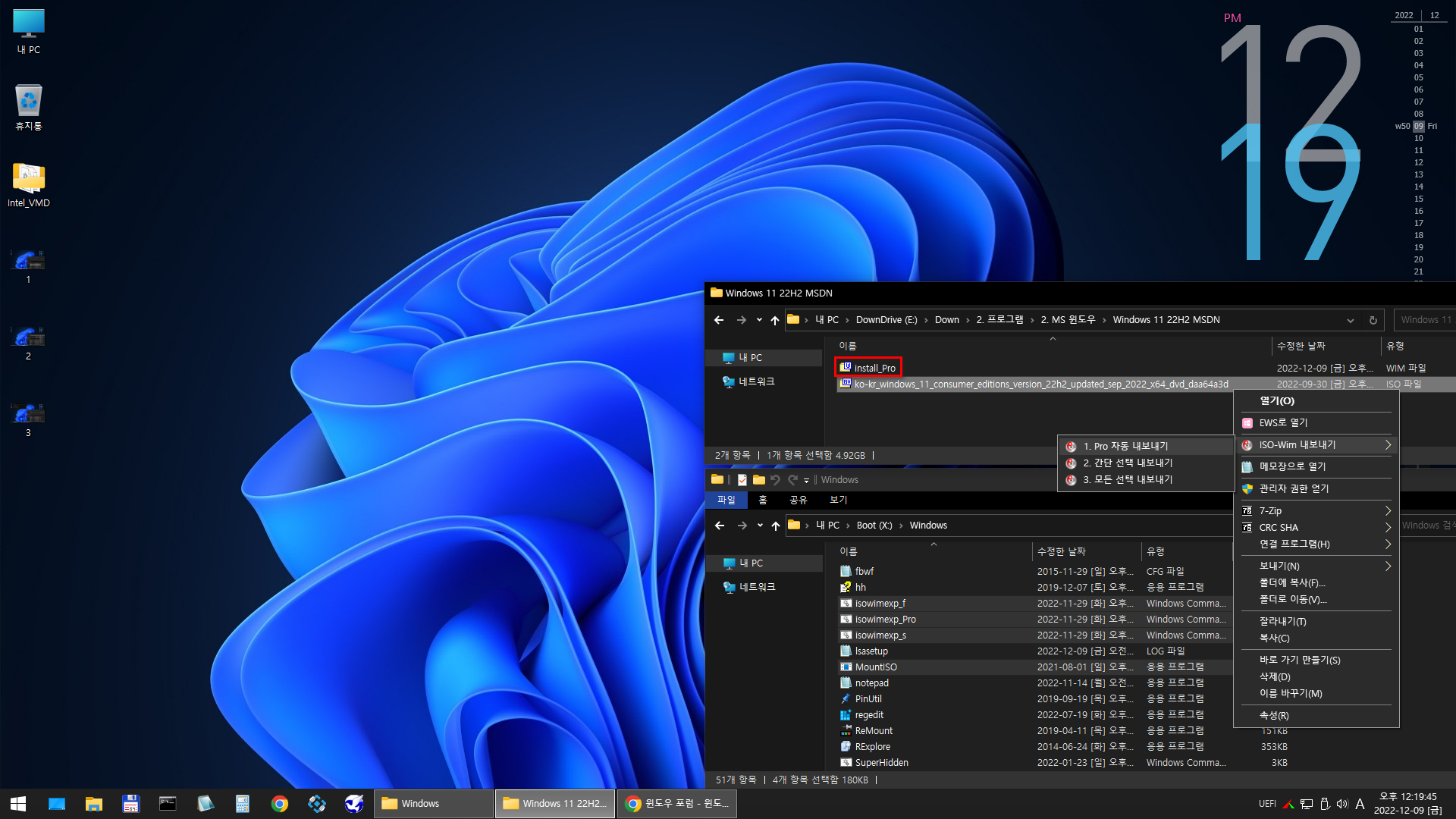Click the USB safely remove tray icon
Image resolution: width=1456 pixels, height=819 pixels.
tap(1325, 804)
